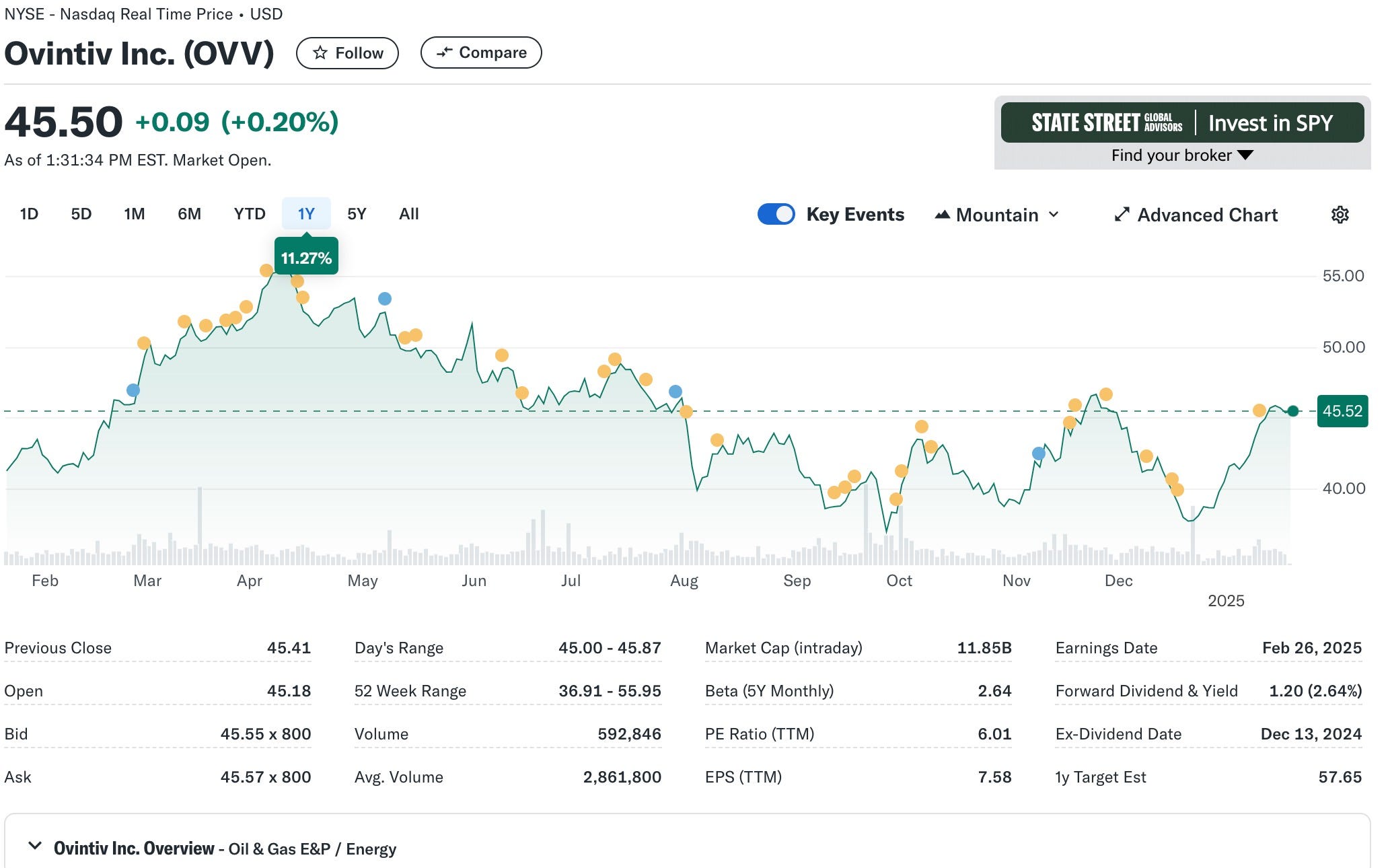
Task: Click the Ovintiv Inc. (OVV) heading
Action: 139,54
